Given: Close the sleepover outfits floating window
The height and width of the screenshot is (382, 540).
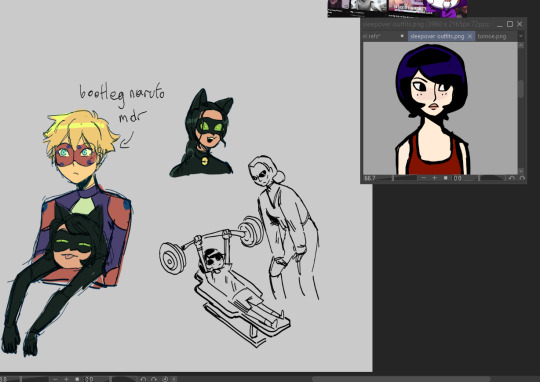Looking at the screenshot, I should click(x=520, y=24).
